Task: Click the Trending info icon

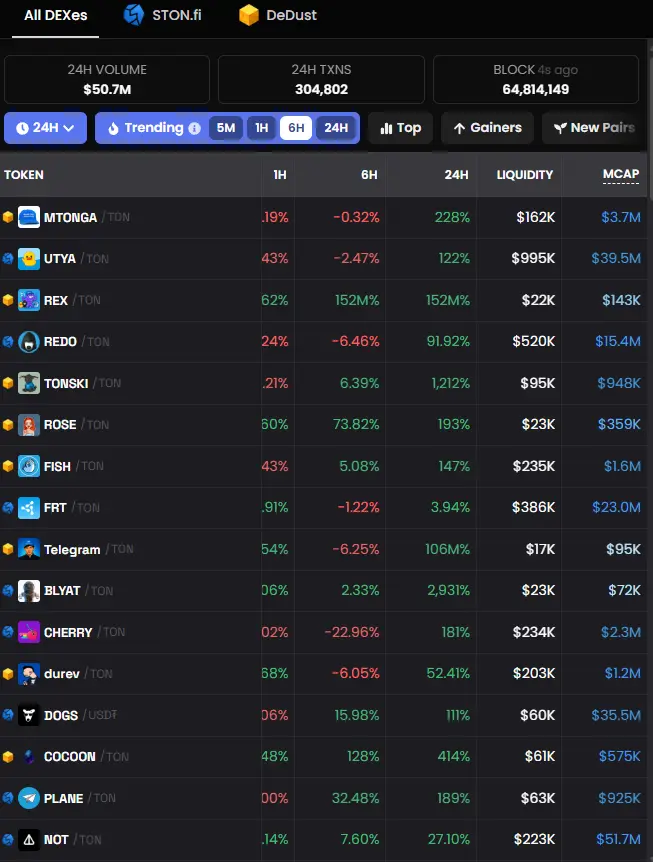Action: coord(195,128)
